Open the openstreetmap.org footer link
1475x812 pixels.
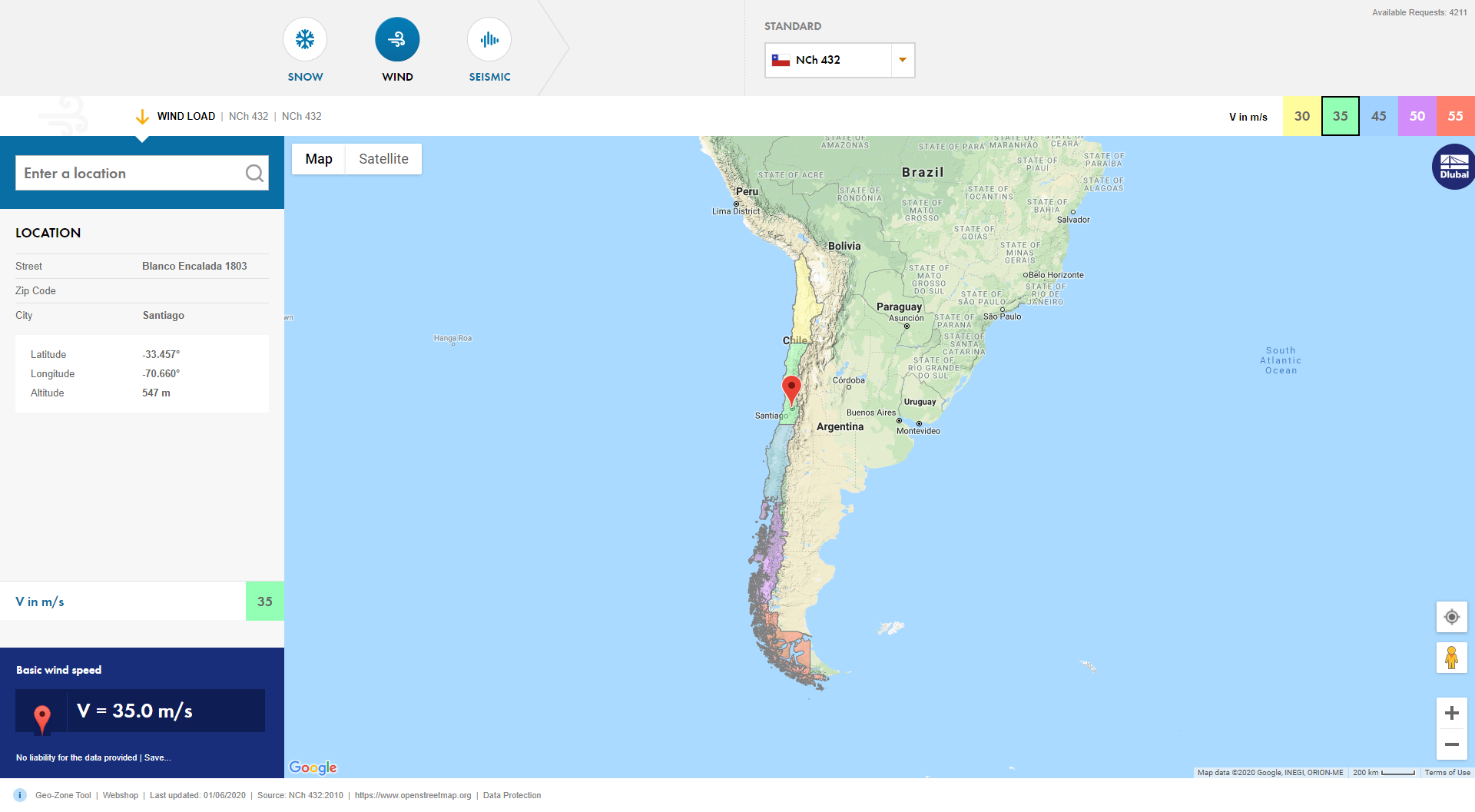413,795
